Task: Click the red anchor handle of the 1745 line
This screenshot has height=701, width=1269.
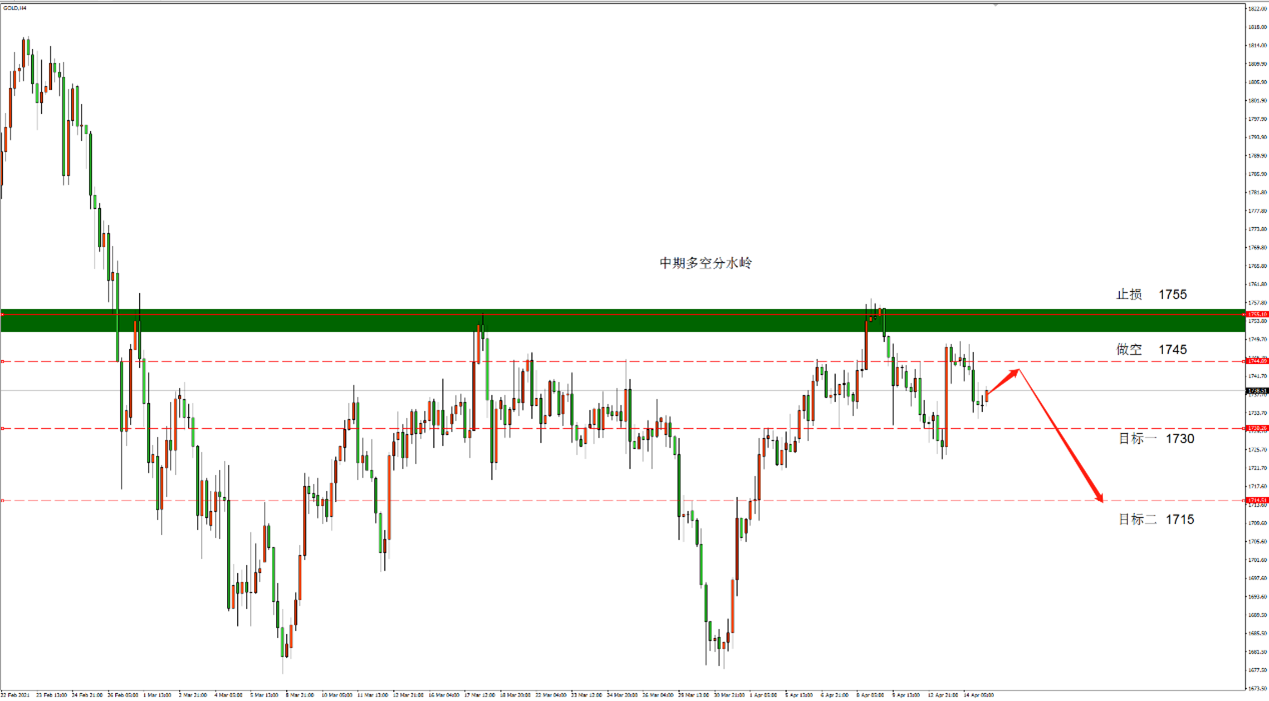Action: pyautogui.click(x=3, y=361)
